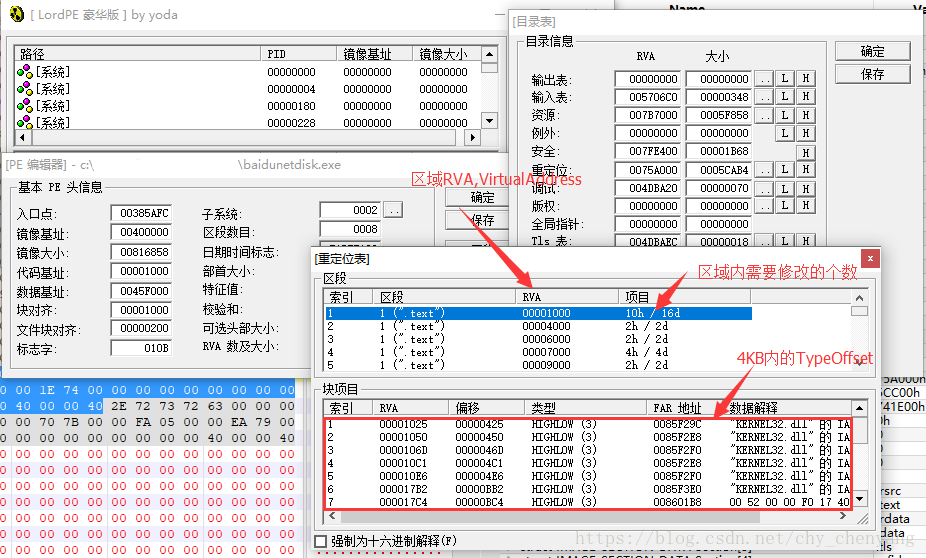Click the H button for 调试 row
This screenshot has width=926, height=558.
pos(806,188)
